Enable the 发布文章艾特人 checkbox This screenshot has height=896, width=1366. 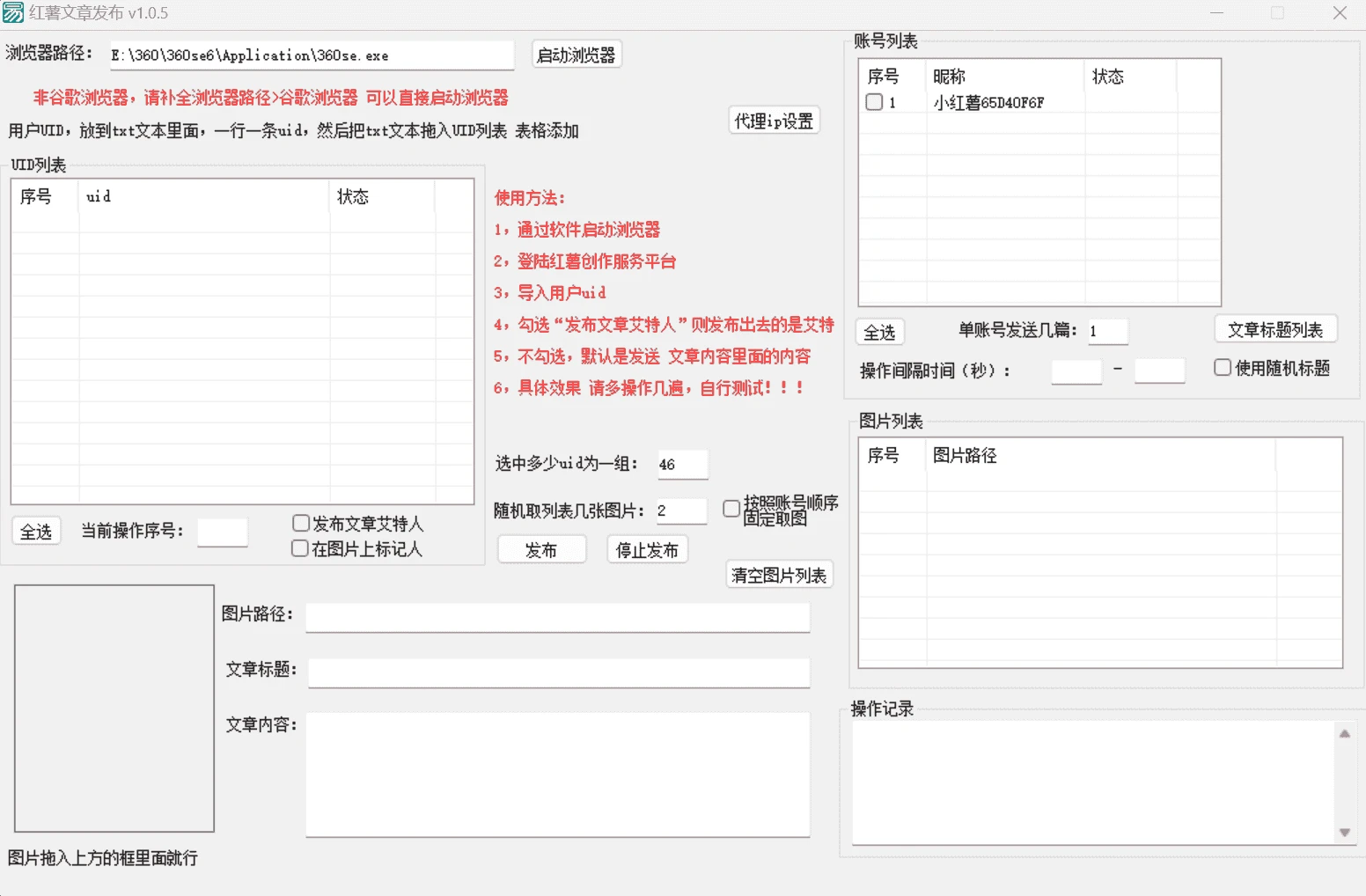point(300,523)
